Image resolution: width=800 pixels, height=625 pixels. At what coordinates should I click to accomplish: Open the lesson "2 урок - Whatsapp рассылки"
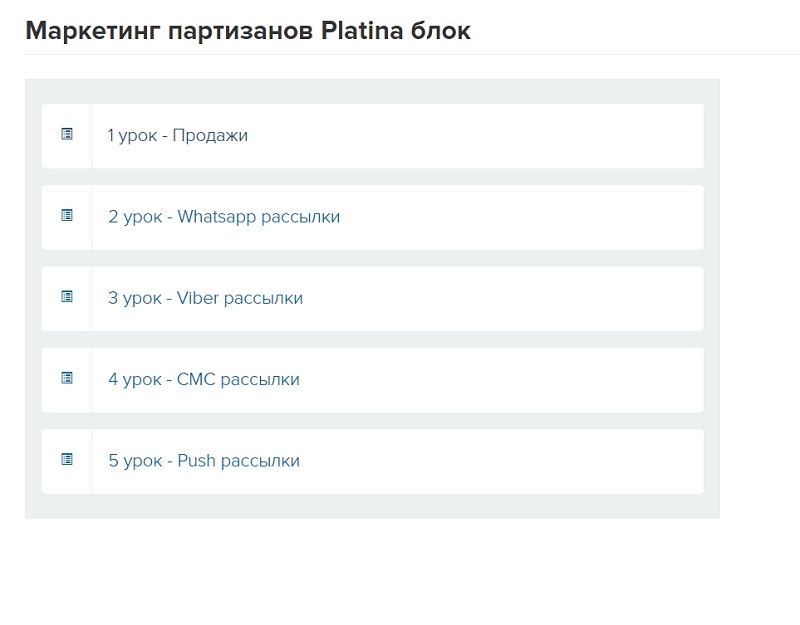(225, 217)
